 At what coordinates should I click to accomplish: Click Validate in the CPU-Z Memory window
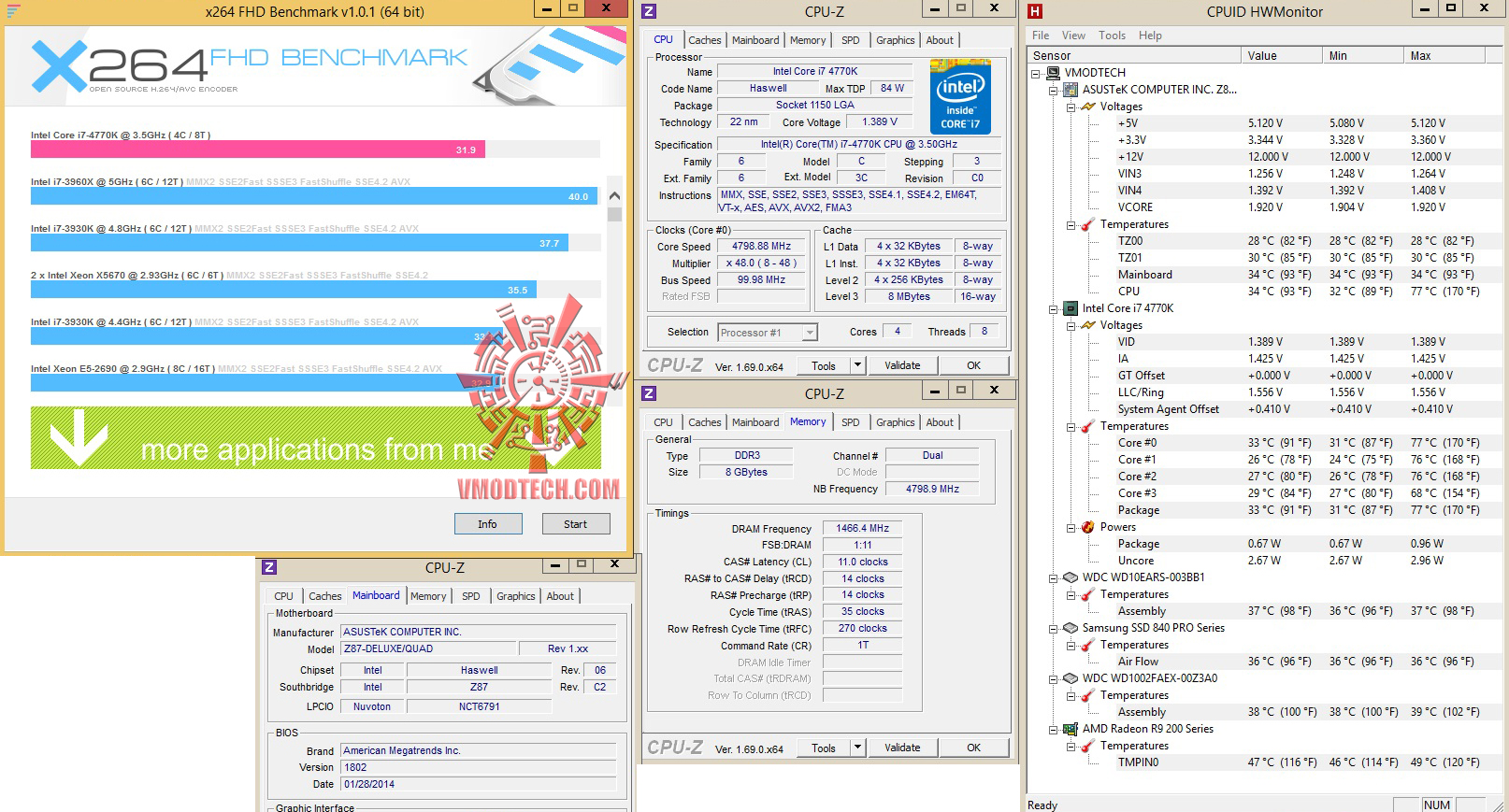[x=902, y=748]
